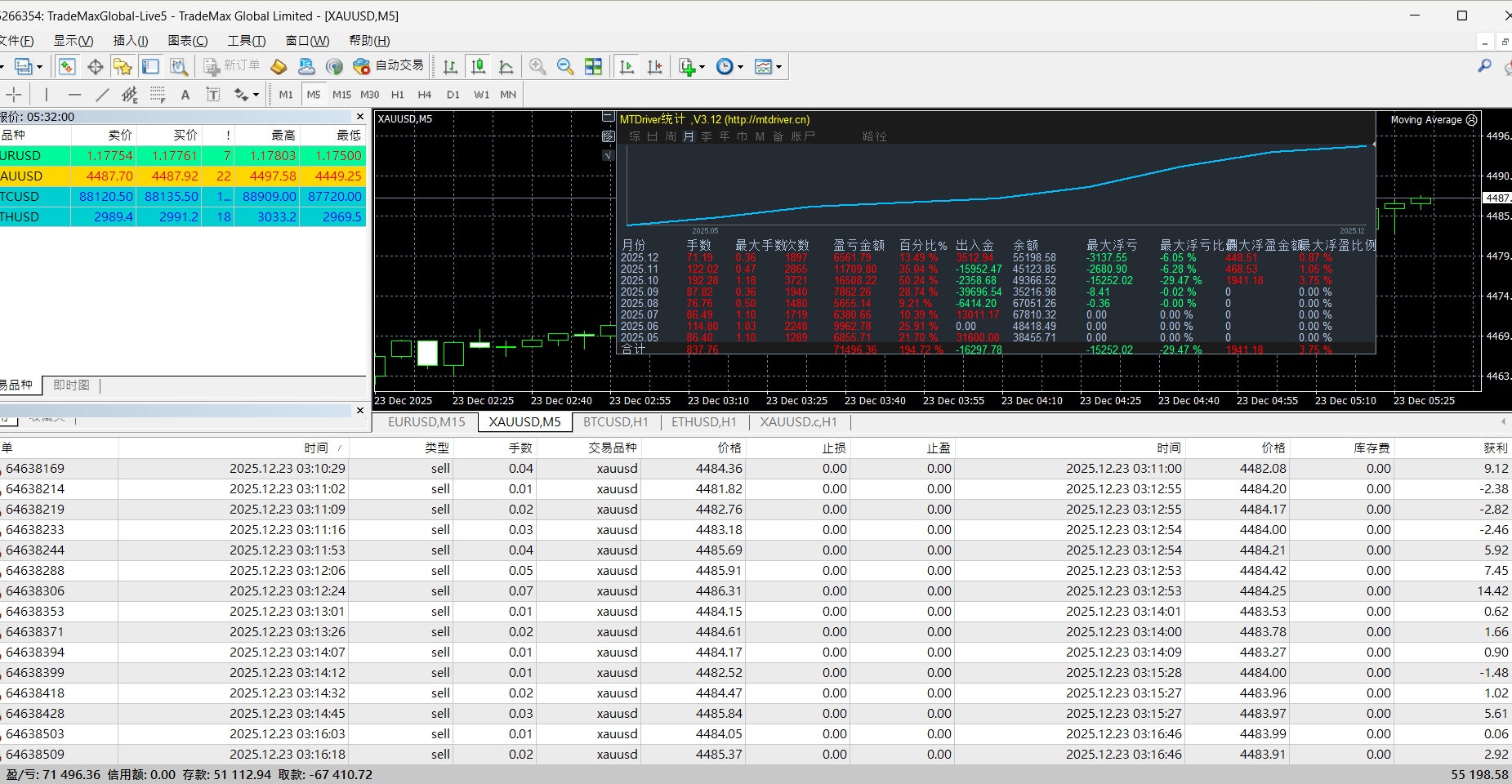Expand the chart templates dropdown arrow

pos(779,68)
